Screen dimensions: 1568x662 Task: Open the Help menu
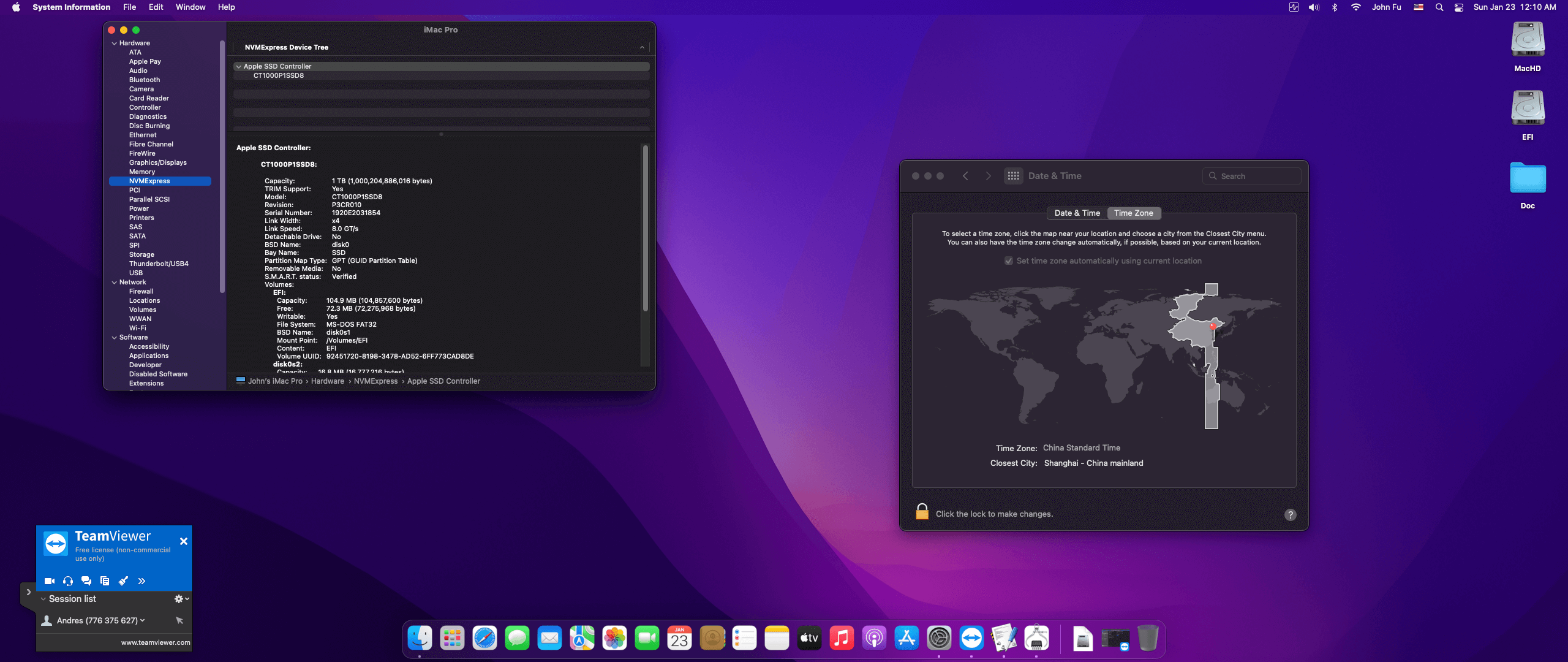click(x=227, y=7)
